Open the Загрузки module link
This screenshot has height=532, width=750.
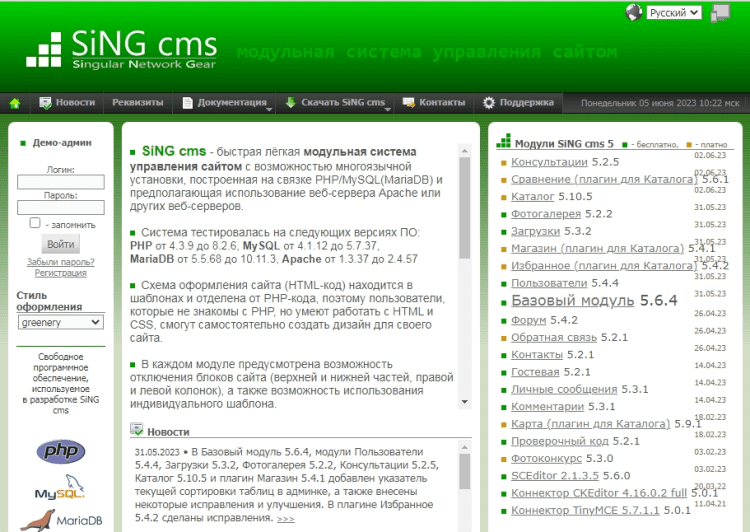coord(535,231)
